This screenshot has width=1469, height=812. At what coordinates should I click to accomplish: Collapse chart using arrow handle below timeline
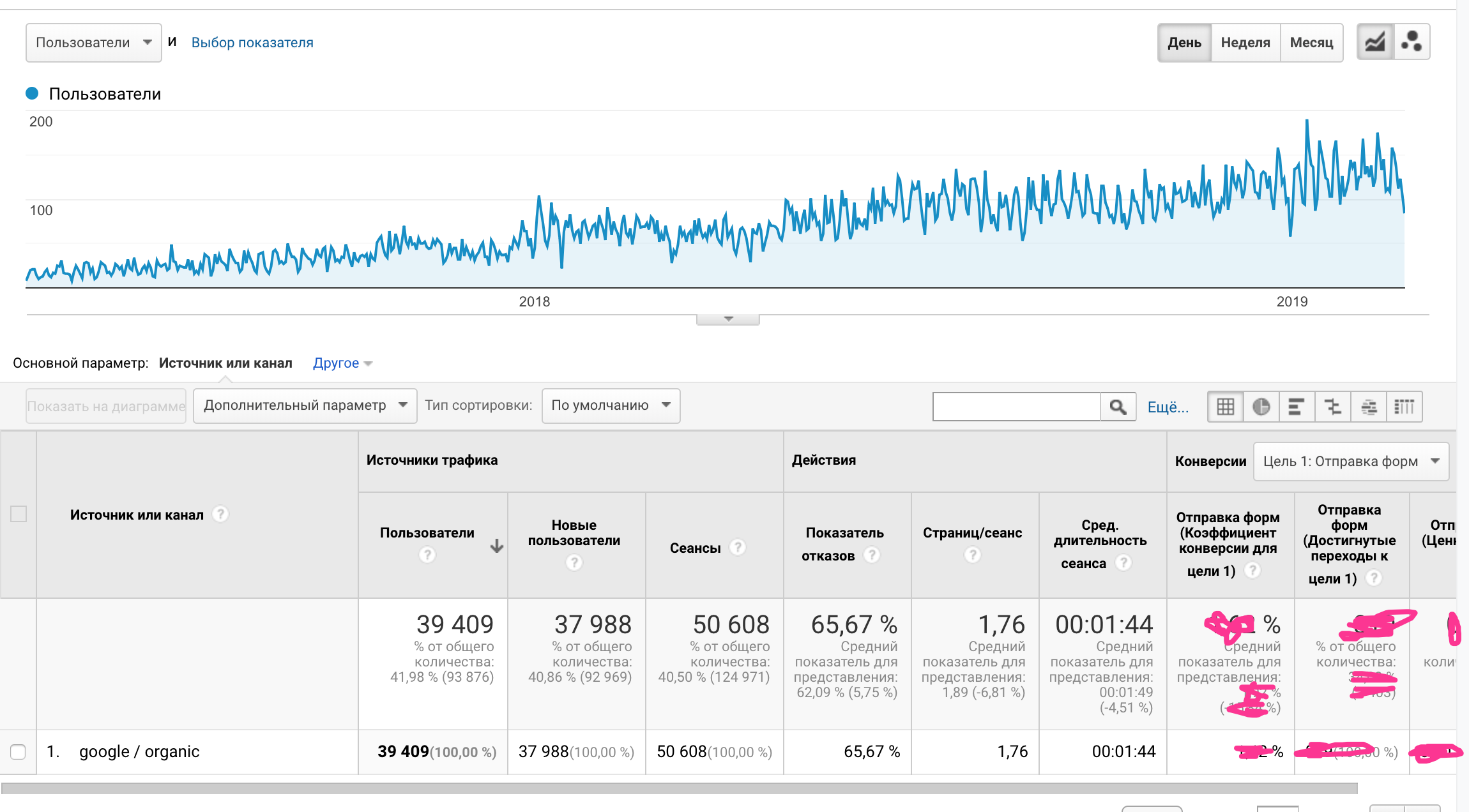(728, 319)
